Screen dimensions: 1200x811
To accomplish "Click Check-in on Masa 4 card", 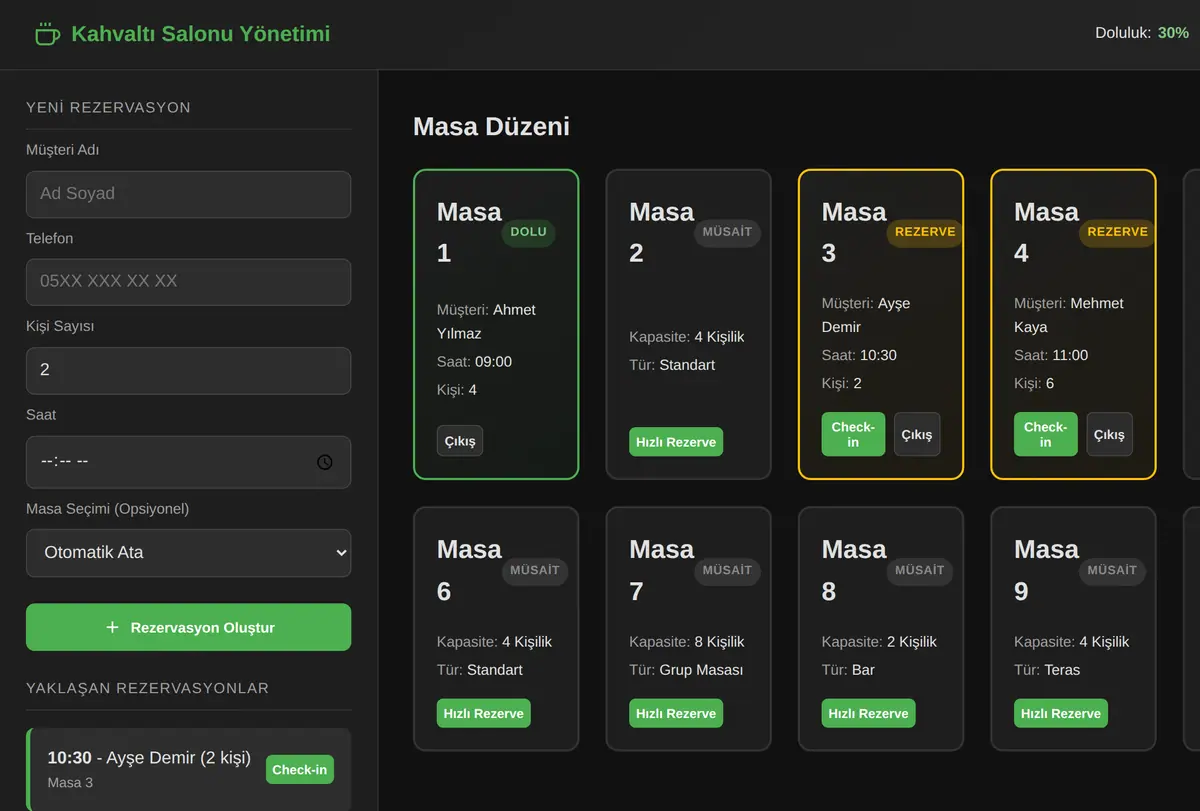I will pyautogui.click(x=1046, y=434).
